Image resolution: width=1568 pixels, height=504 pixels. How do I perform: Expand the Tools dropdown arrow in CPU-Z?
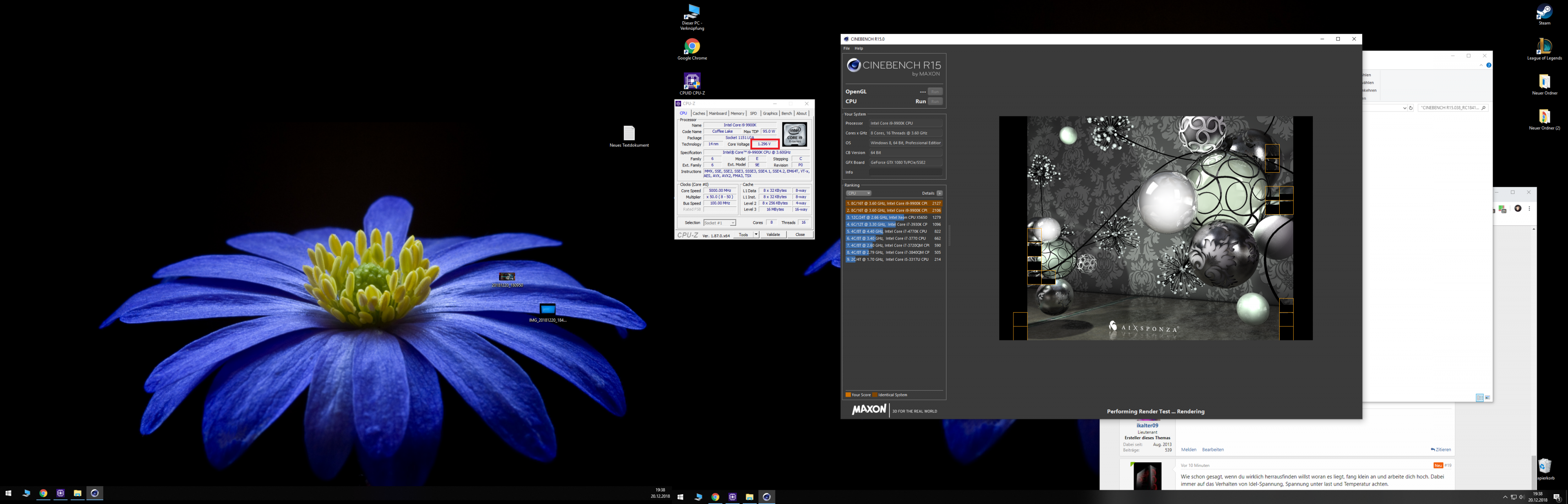tap(756, 234)
